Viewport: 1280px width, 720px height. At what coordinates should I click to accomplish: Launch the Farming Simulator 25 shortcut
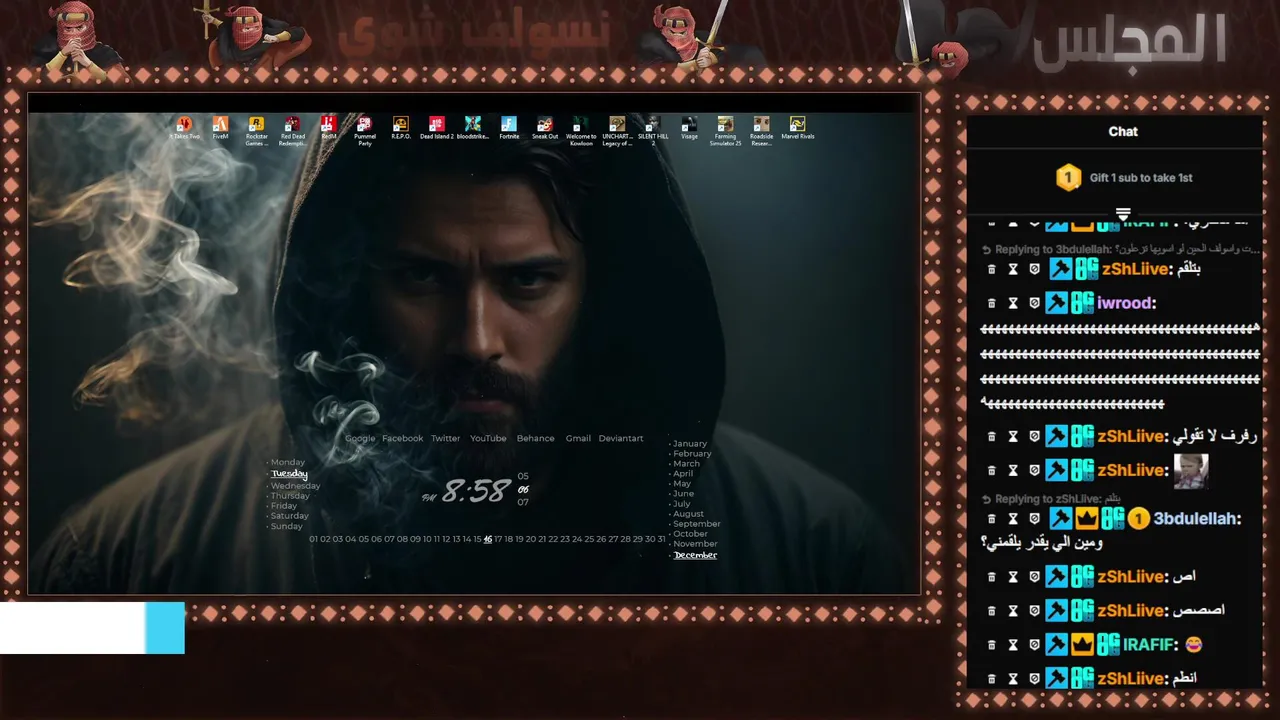click(x=725, y=130)
